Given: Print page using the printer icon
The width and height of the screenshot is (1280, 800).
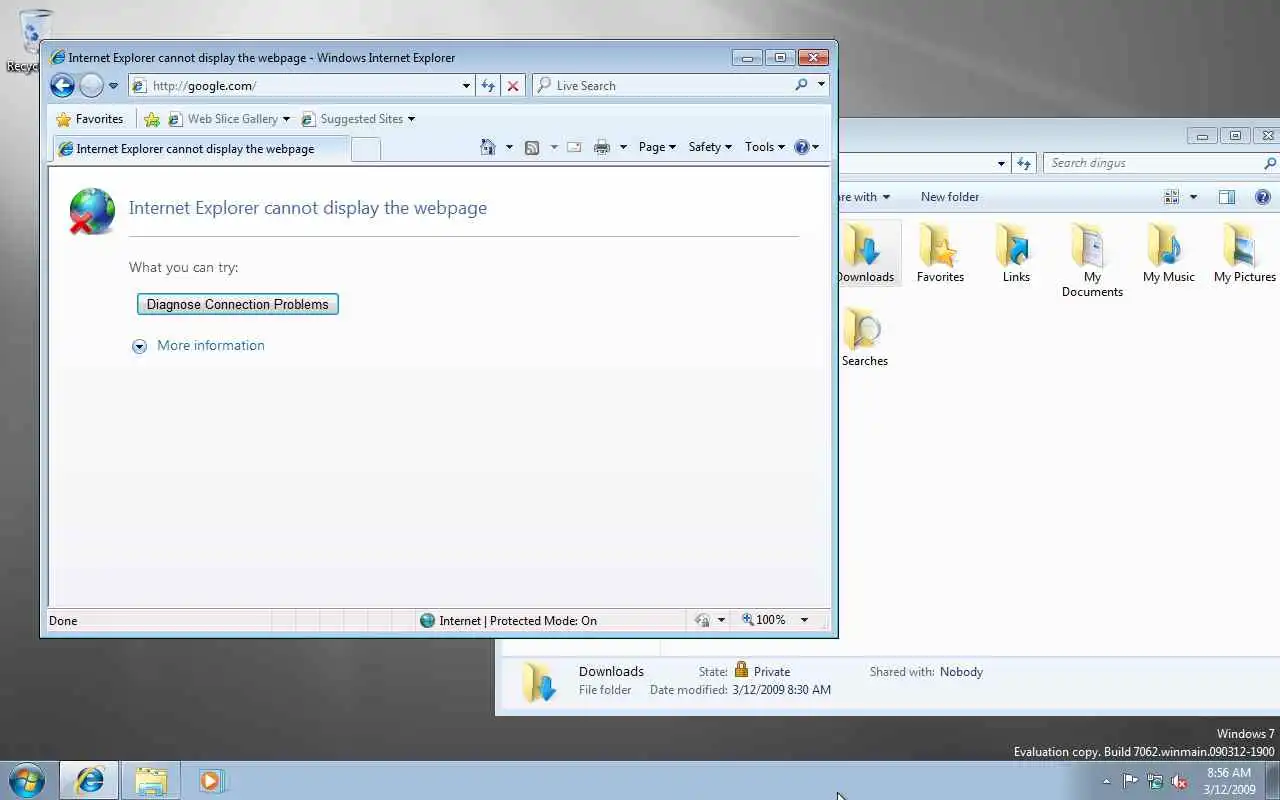Looking at the screenshot, I should (601, 147).
